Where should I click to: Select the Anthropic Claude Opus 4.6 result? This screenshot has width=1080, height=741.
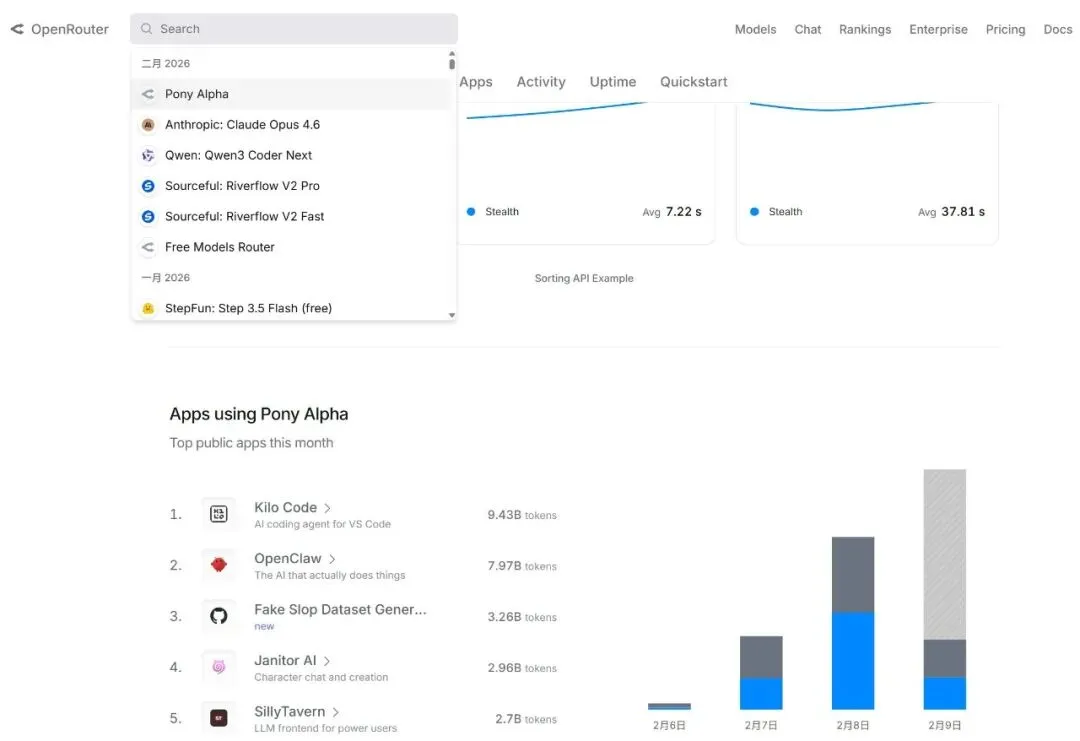coord(293,125)
